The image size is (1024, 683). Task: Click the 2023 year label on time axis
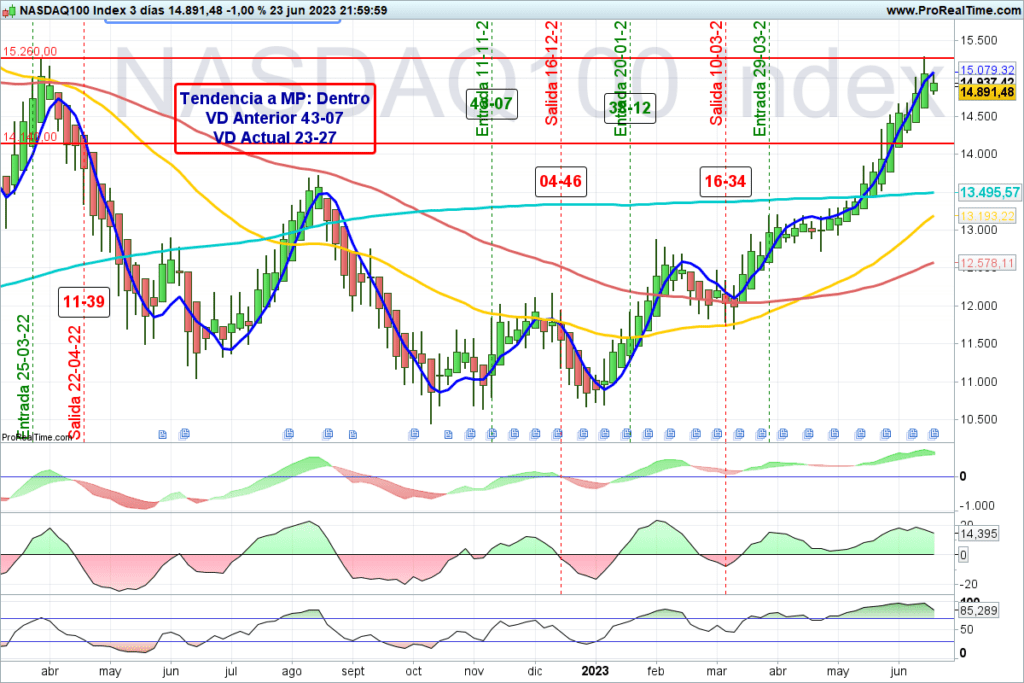click(x=595, y=671)
